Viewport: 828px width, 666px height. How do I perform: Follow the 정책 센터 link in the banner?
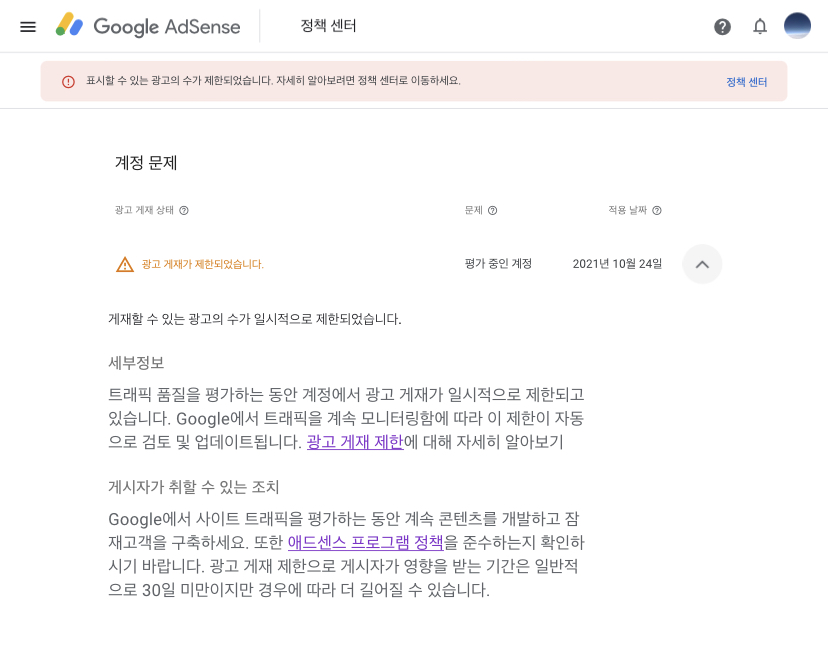tap(746, 82)
